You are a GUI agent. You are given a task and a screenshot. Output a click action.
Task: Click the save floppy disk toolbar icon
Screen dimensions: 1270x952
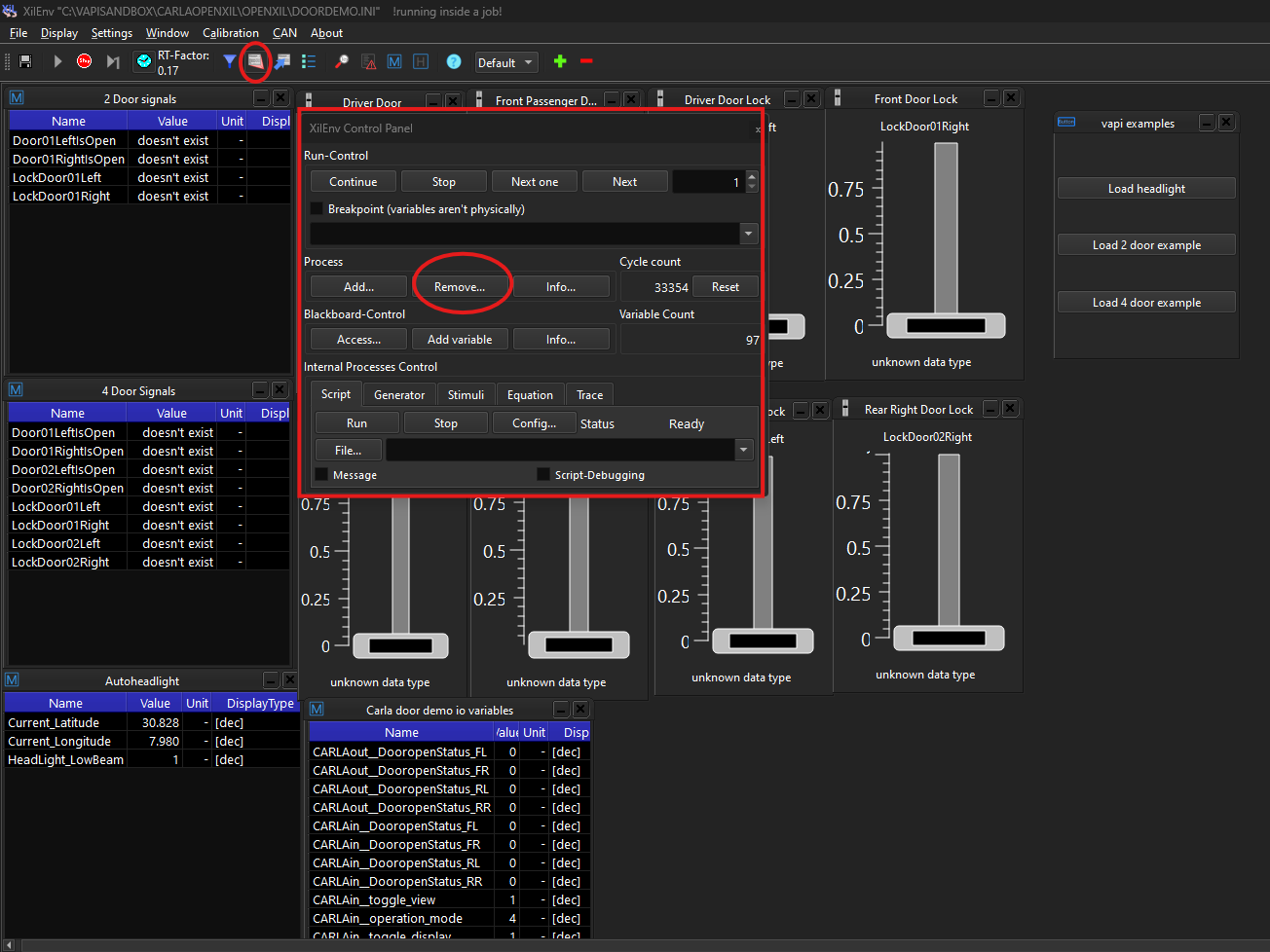click(25, 61)
